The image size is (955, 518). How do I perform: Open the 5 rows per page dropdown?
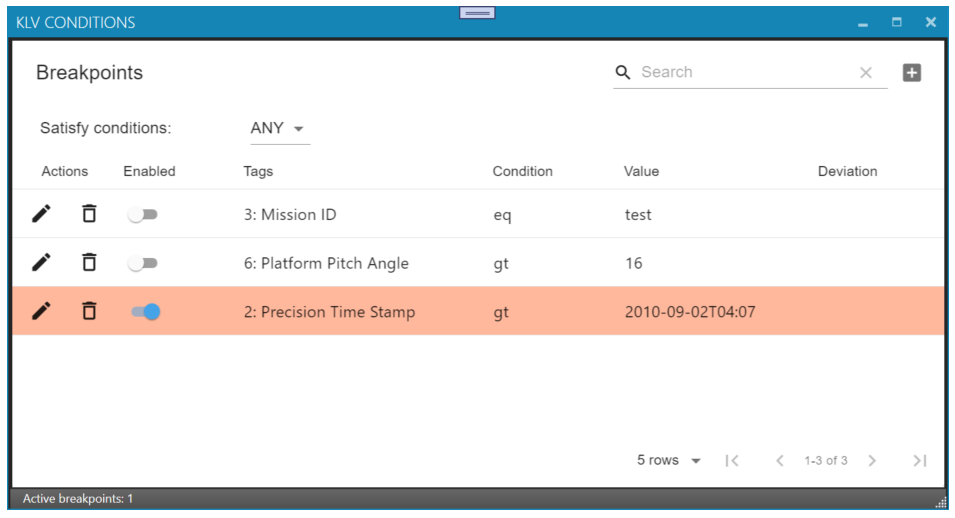[669, 460]
